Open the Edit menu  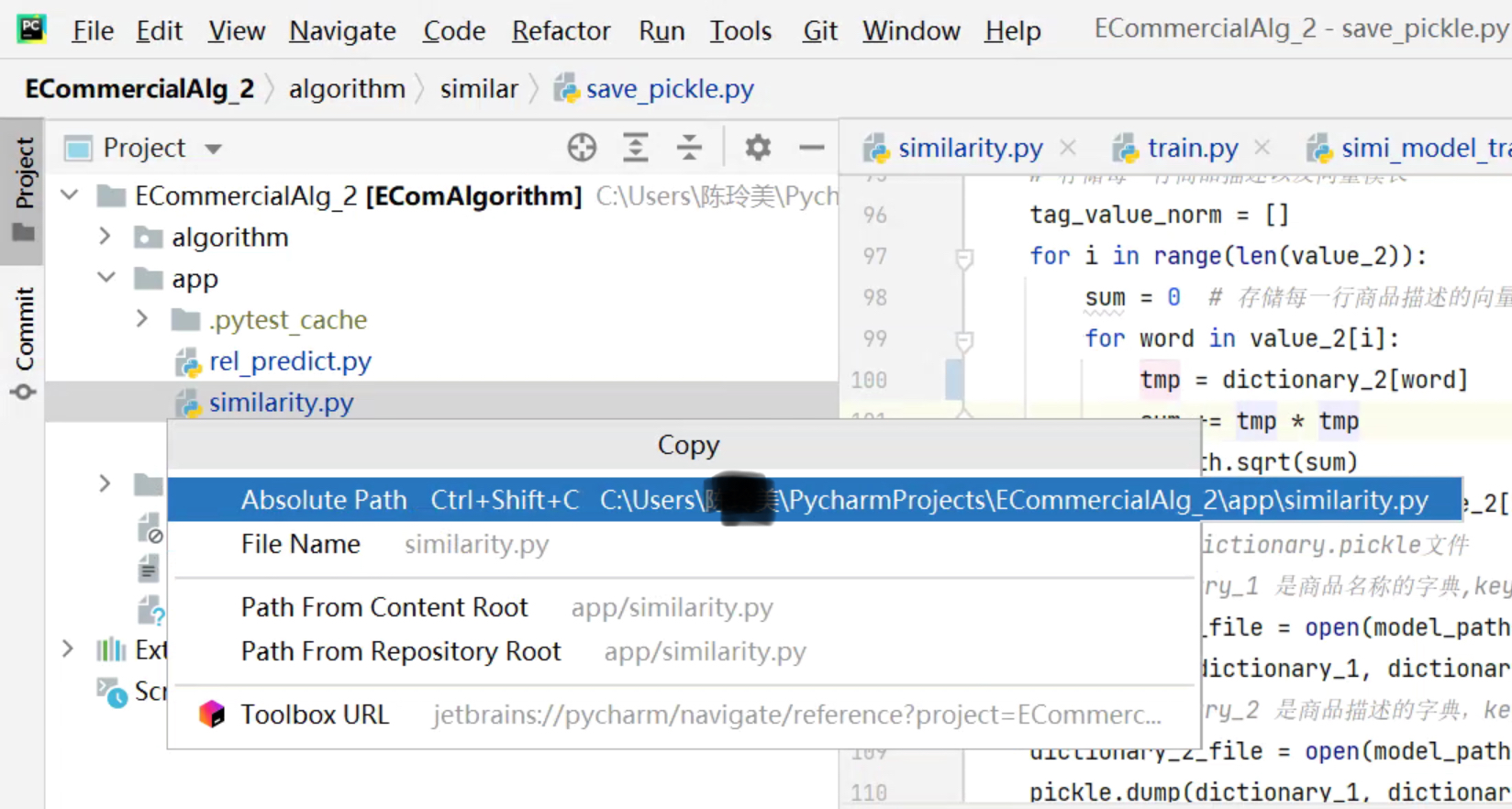pos(159,30)
